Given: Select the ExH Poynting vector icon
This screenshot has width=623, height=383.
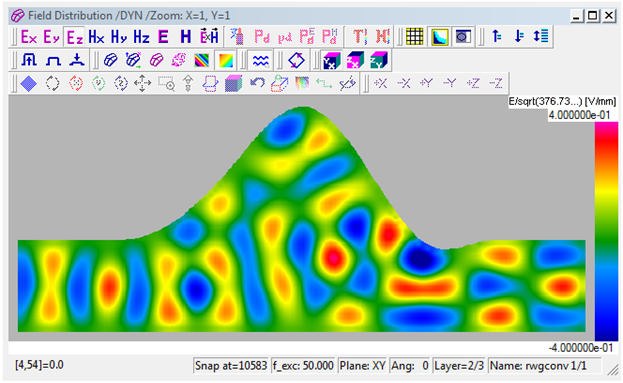Looking at the screenshot, I should click(209, 37).
